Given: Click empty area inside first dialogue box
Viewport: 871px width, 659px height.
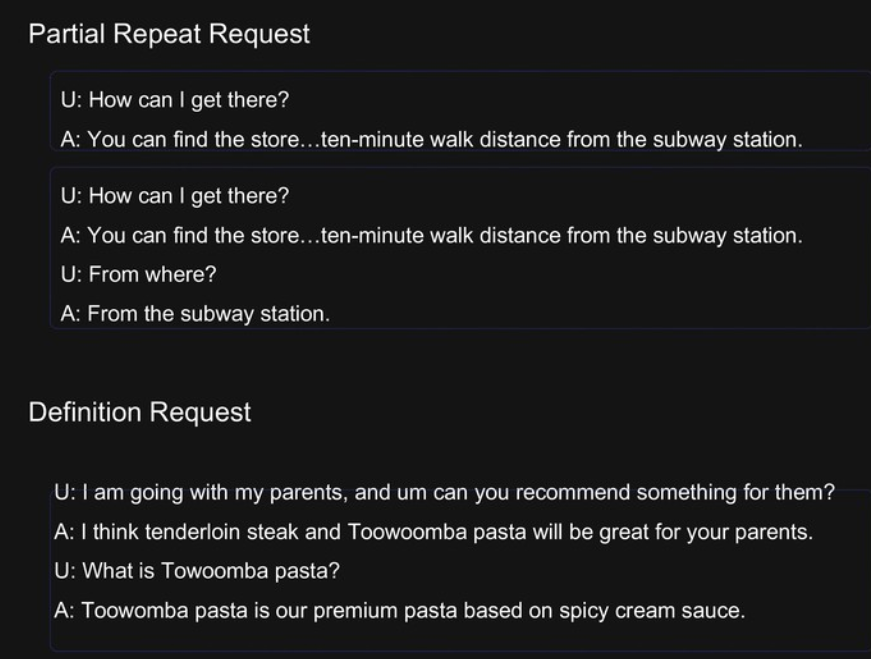Looking at the screenshot, I should click(x=555, y=100).
